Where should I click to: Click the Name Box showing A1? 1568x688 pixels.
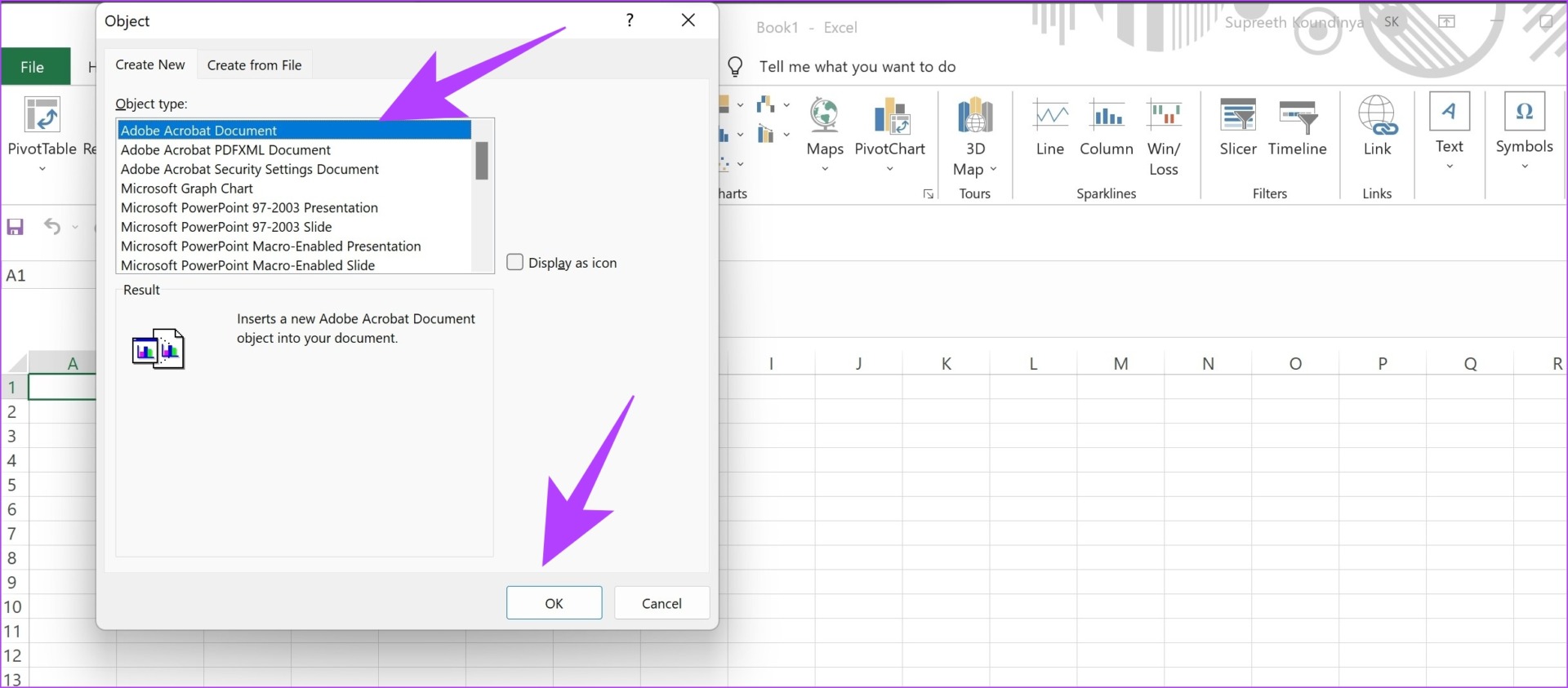(47, 275)
